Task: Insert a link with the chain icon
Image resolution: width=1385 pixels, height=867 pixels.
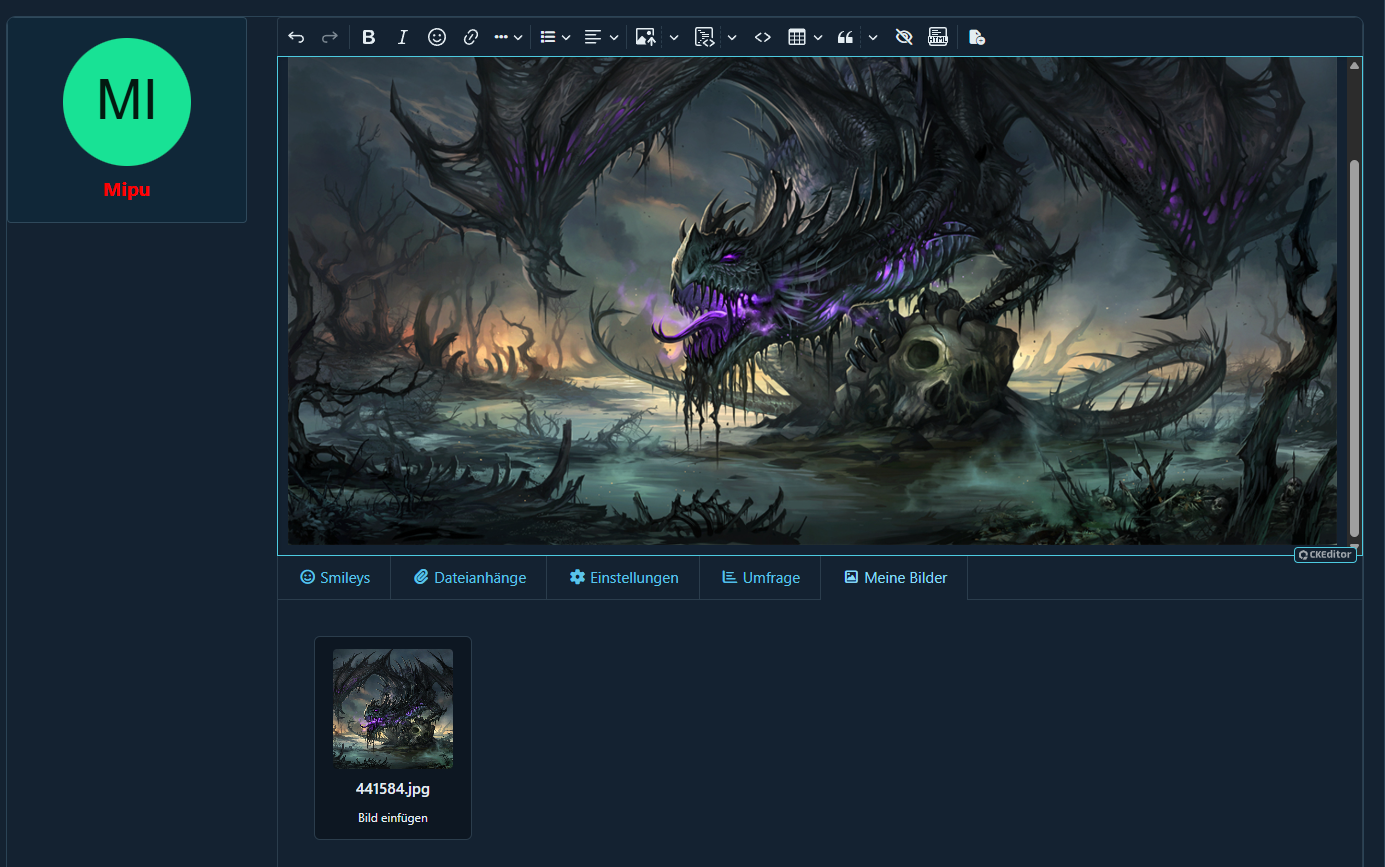Action: 470,37
